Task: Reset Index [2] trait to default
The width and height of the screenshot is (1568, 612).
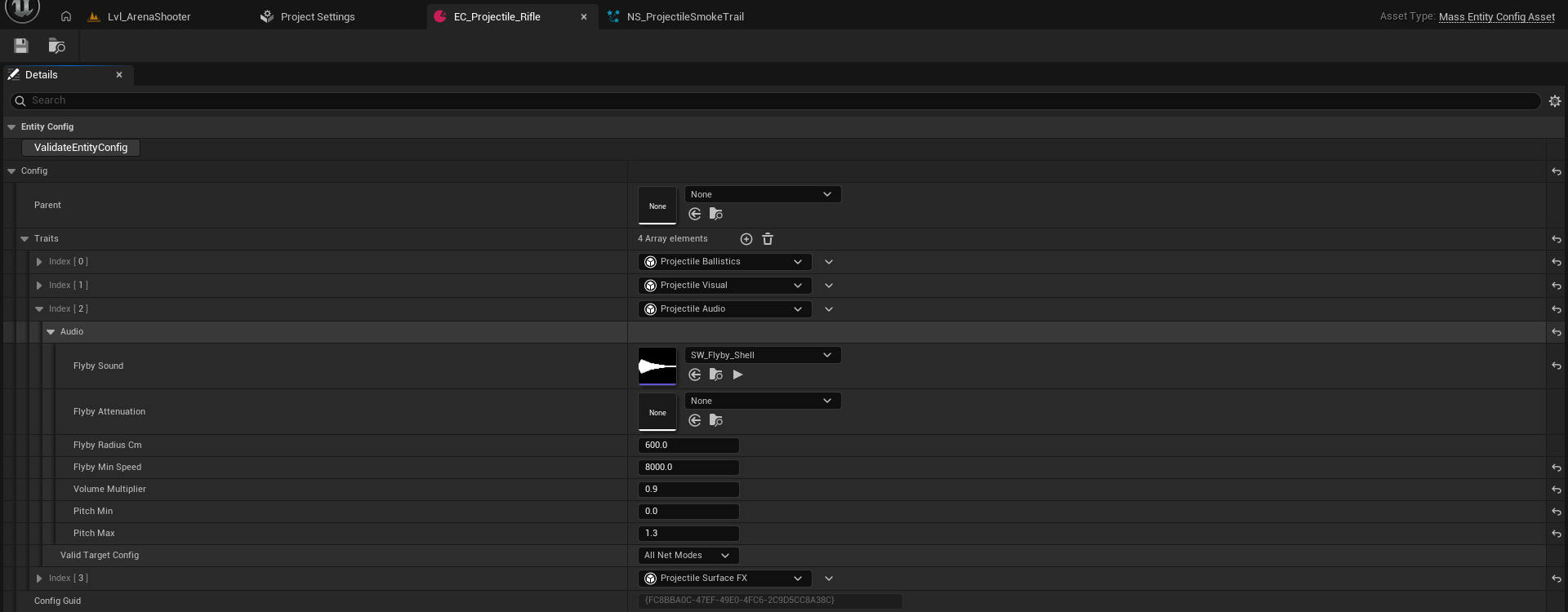Action: (1557, 309)
